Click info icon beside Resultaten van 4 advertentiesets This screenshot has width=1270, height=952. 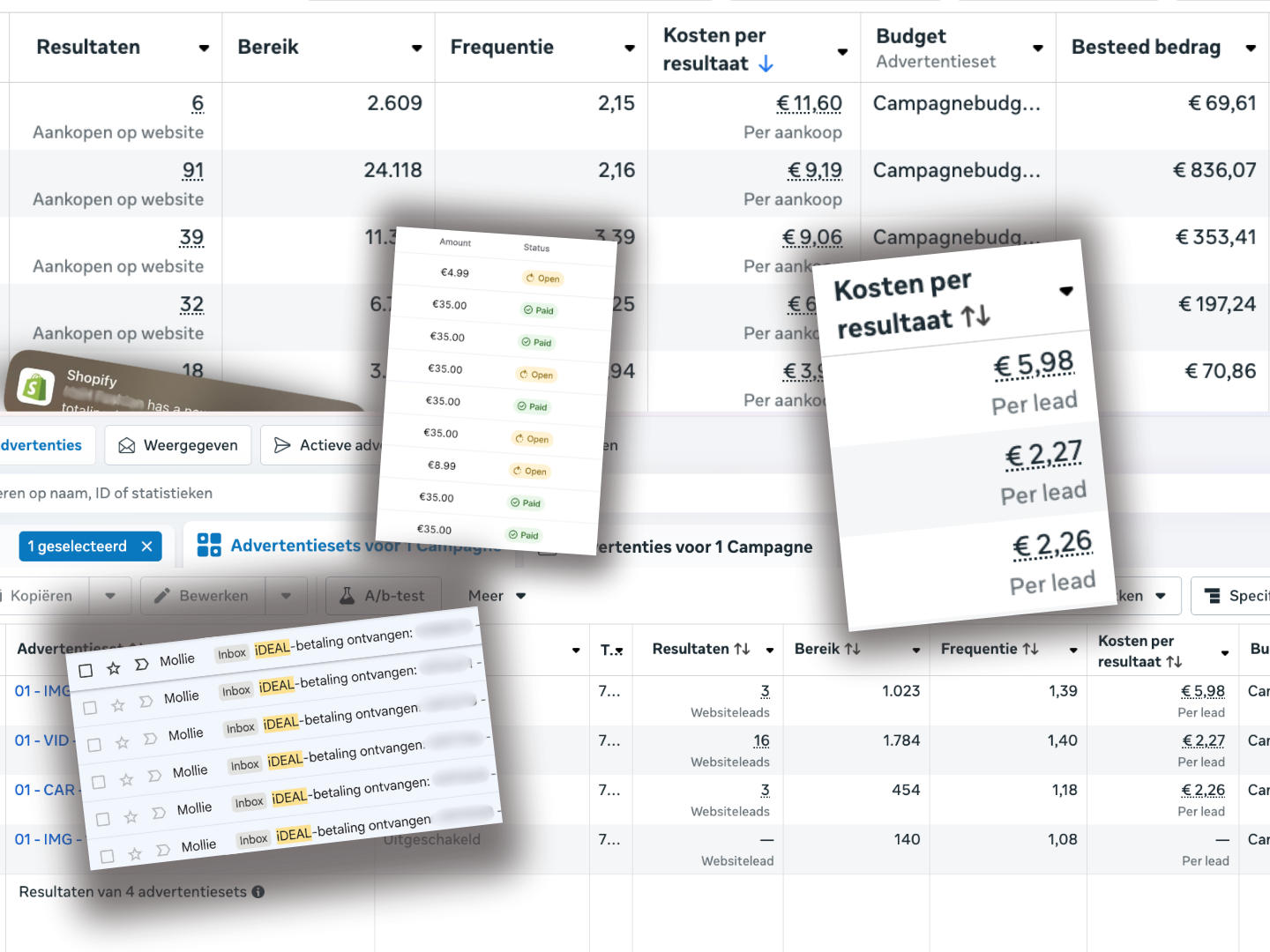(x=258, y=892)
